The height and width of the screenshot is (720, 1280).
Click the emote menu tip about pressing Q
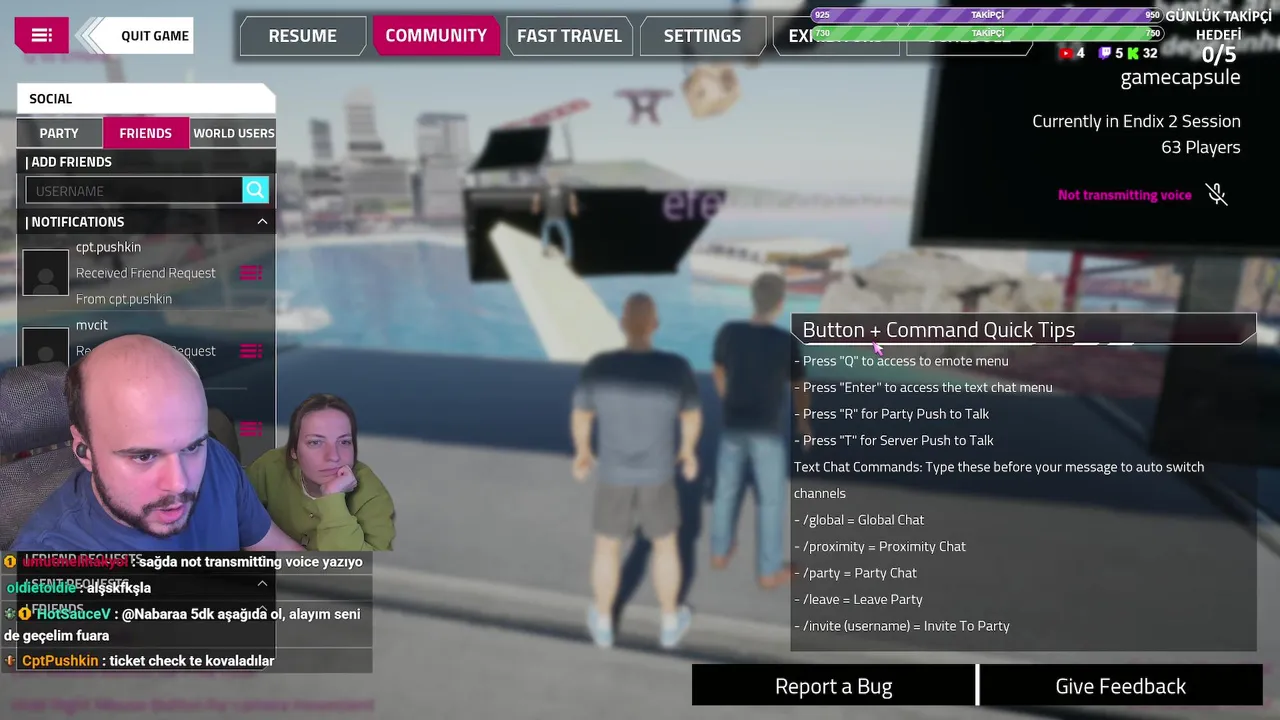901,361
